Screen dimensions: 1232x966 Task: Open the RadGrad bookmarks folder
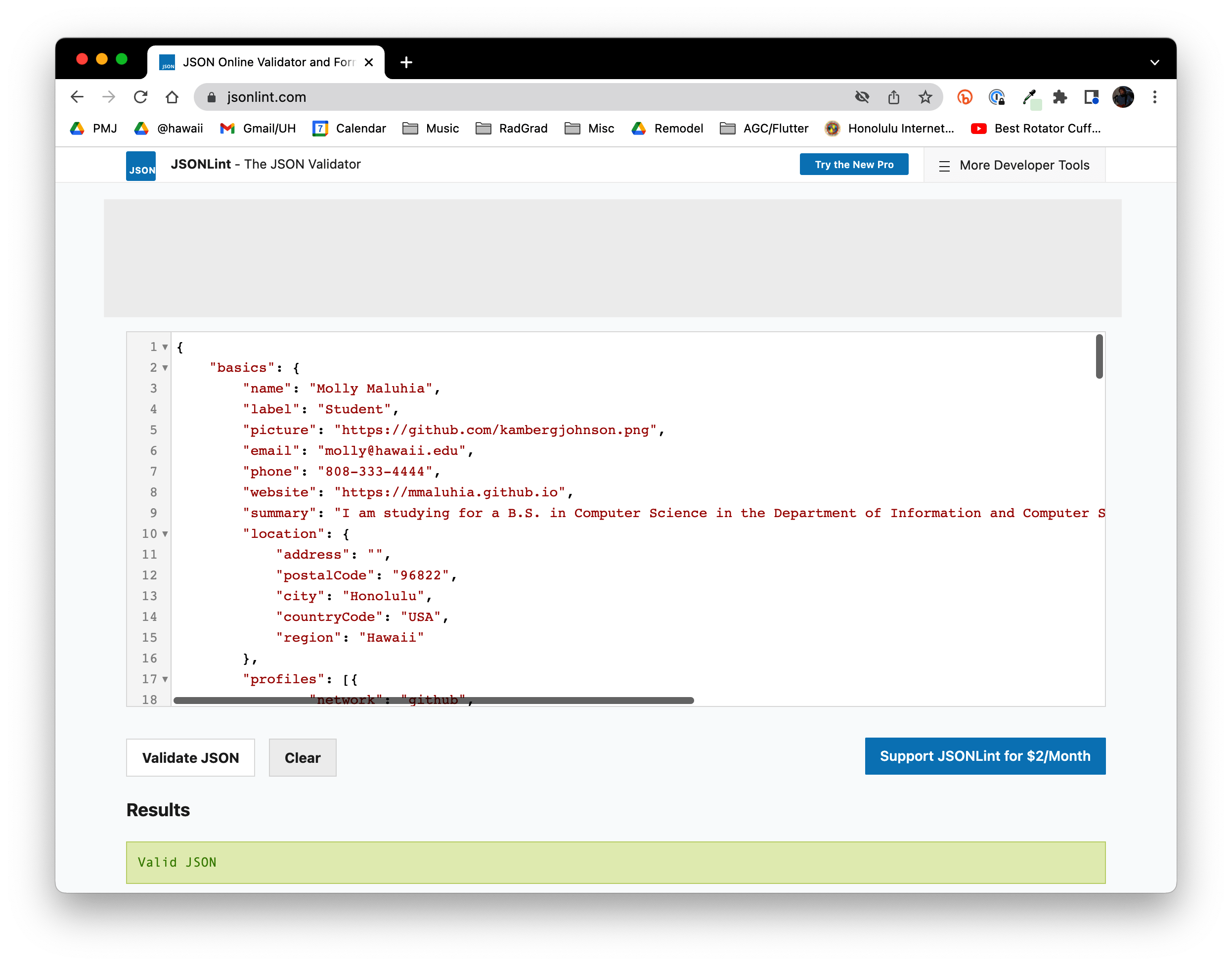pos(511,129)
